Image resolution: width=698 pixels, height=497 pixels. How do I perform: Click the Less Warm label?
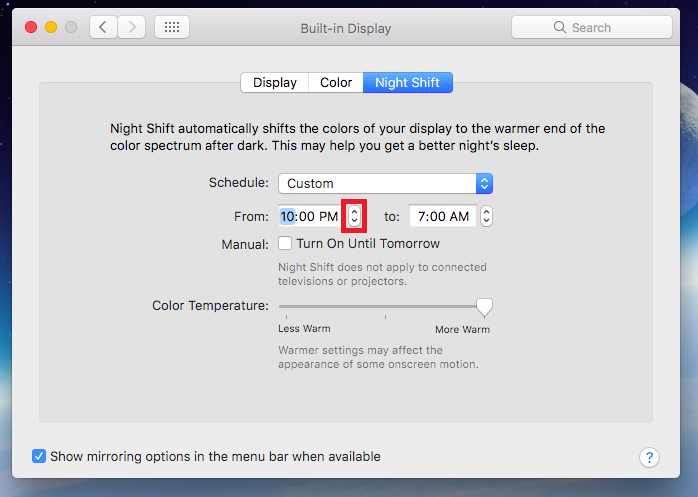pyautogui.click(x=304, y=329)
